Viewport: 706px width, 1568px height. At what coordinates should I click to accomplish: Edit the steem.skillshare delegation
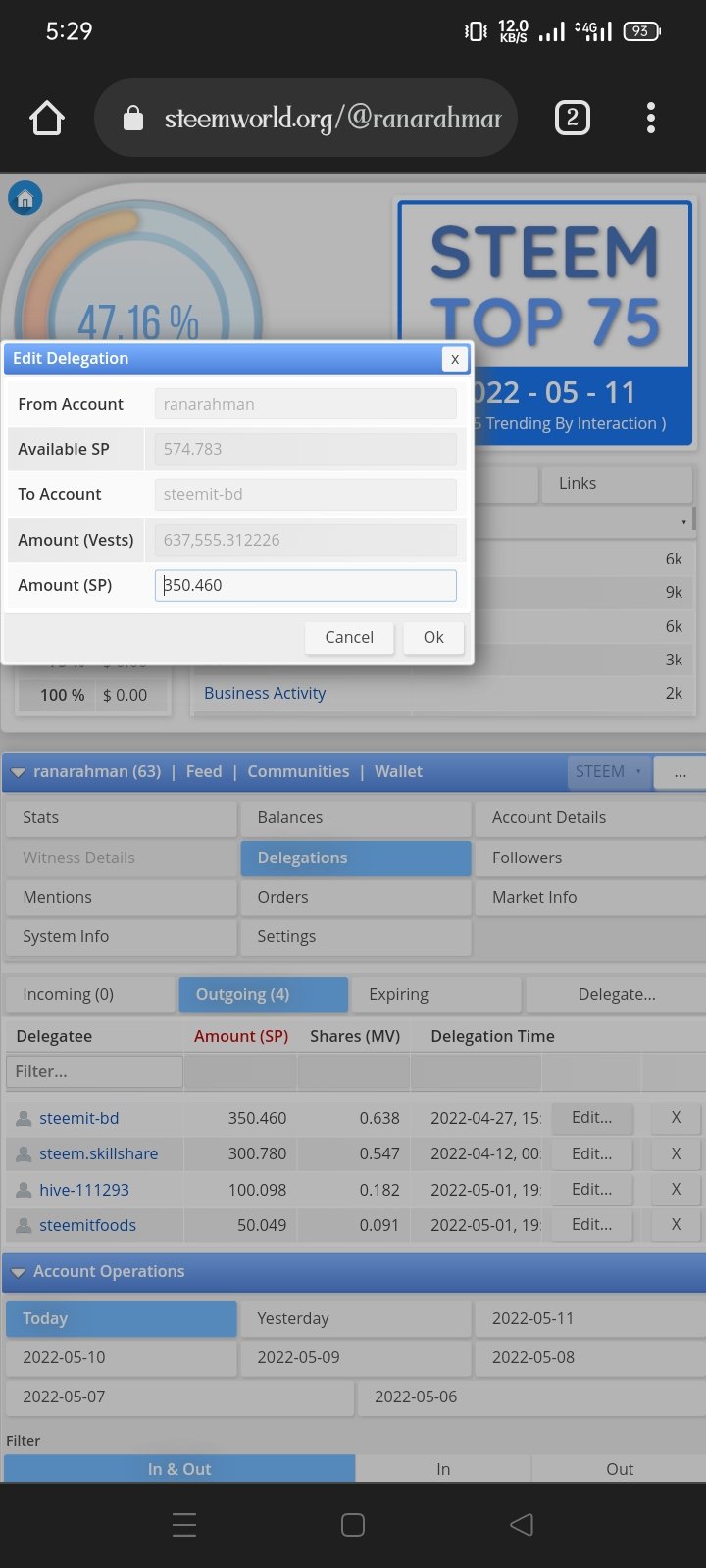pyautogui.click(x=592, y=1153)
